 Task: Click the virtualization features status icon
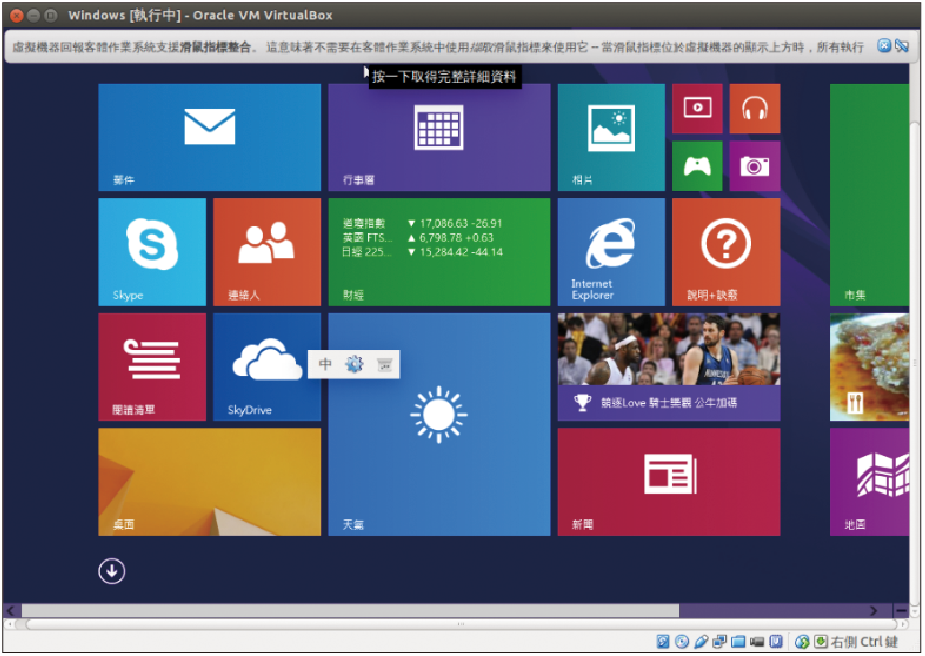click(776, 642)
